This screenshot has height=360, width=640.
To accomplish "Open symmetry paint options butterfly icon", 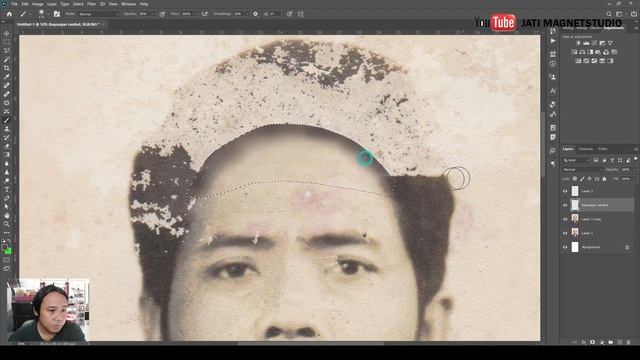I will (301, 14).
